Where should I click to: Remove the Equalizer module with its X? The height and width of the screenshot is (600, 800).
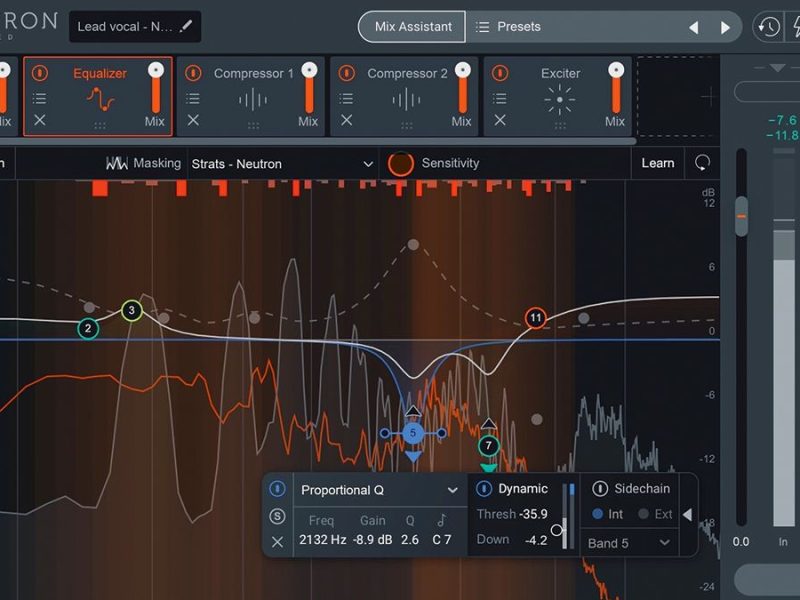(x=40, y=120)
